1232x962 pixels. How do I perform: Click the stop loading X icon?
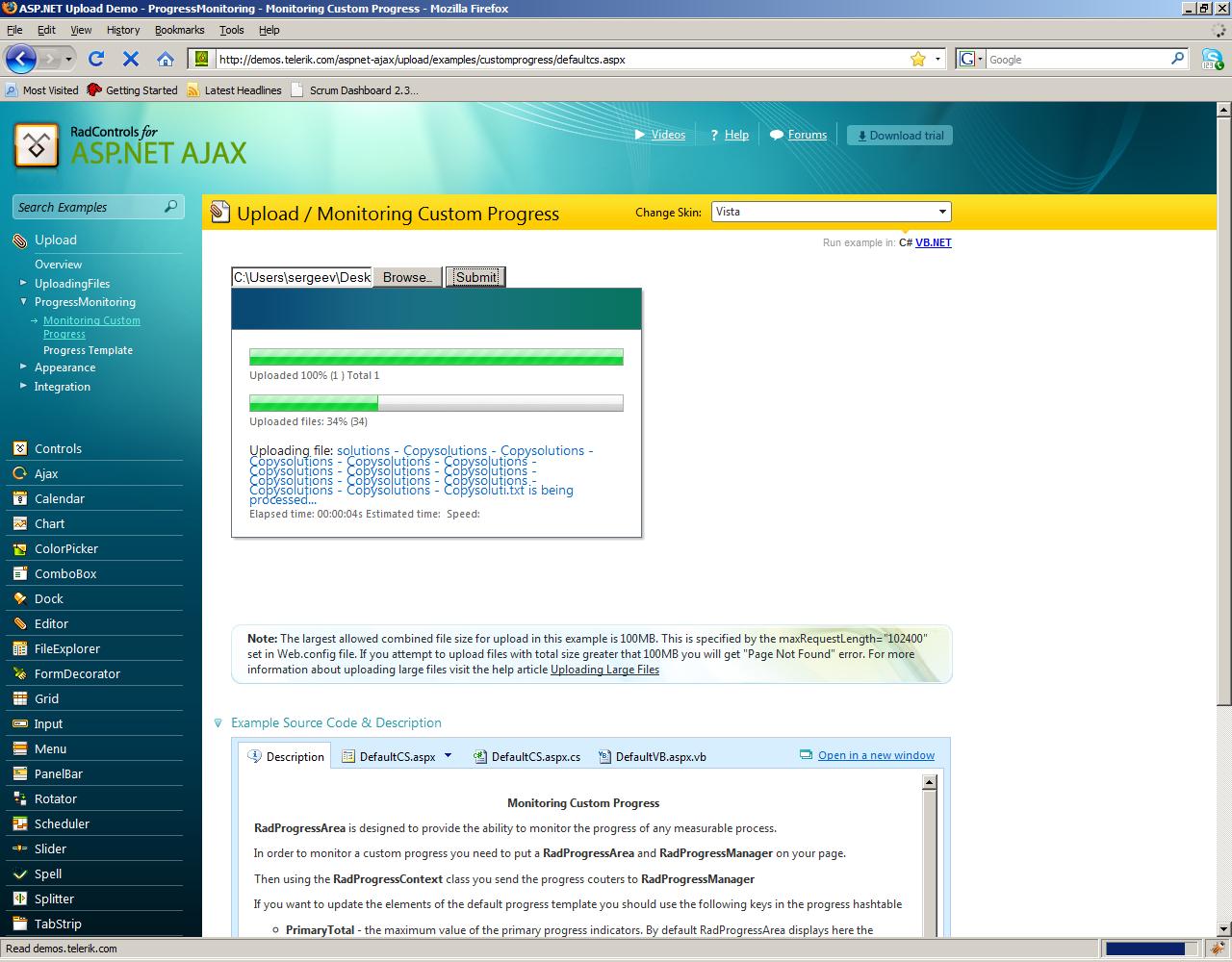[x=131, y=59]
